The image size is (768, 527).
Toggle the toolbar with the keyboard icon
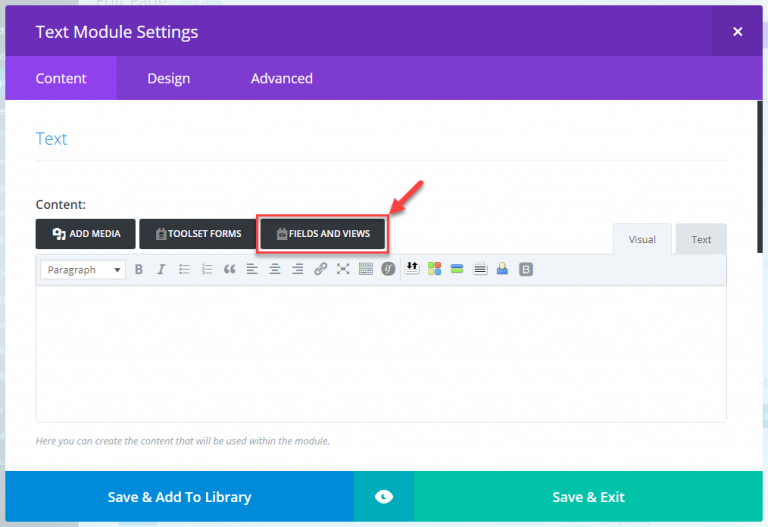click(365, 269)
